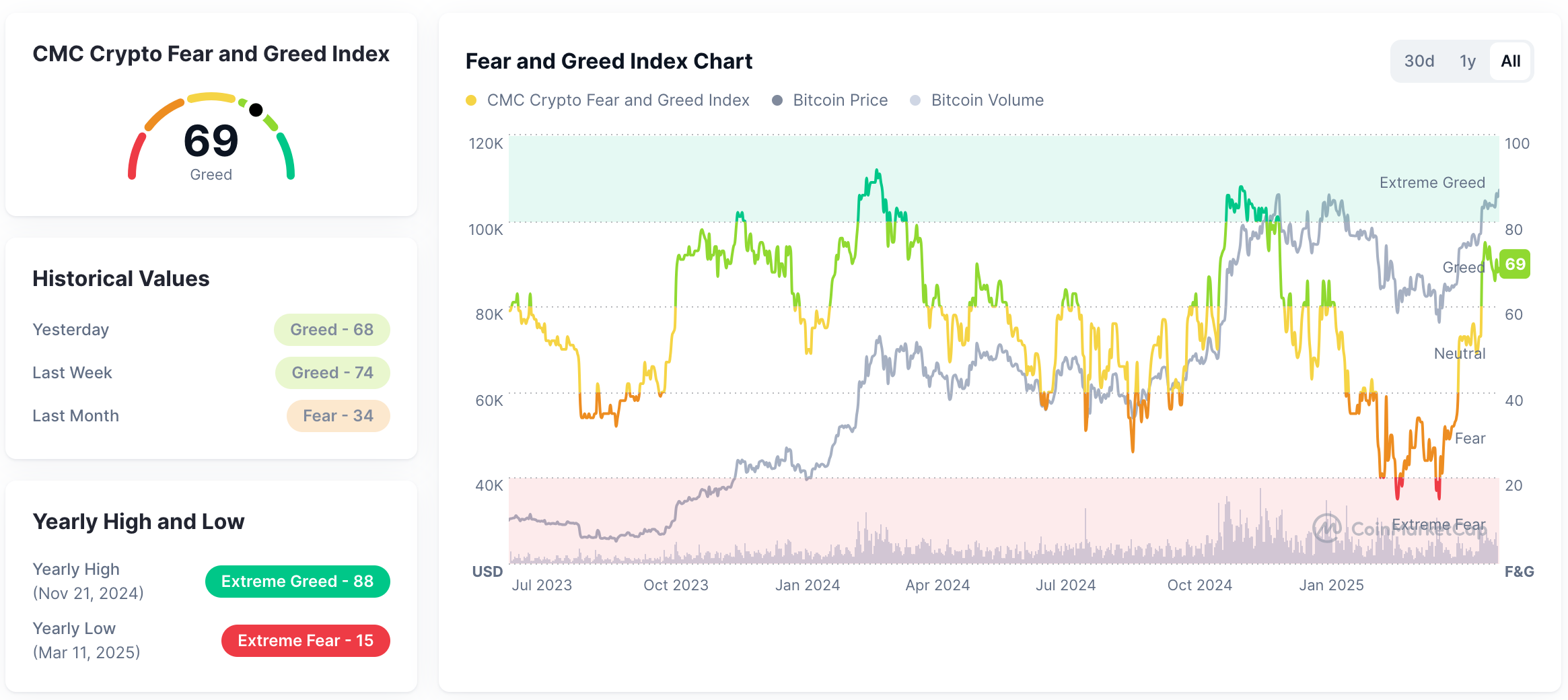Toggle the Bitcoin Volume legend series
Image resolution: width=1568 pixels, height=700 pixels.
pyautogui.click(x=976, y=100)
